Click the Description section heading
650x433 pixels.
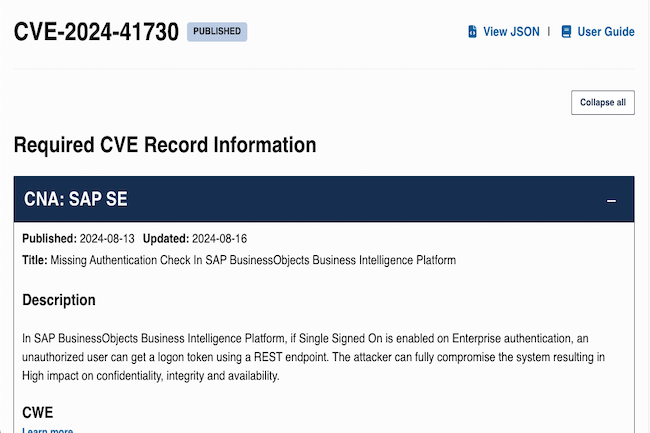coord(59,300)
